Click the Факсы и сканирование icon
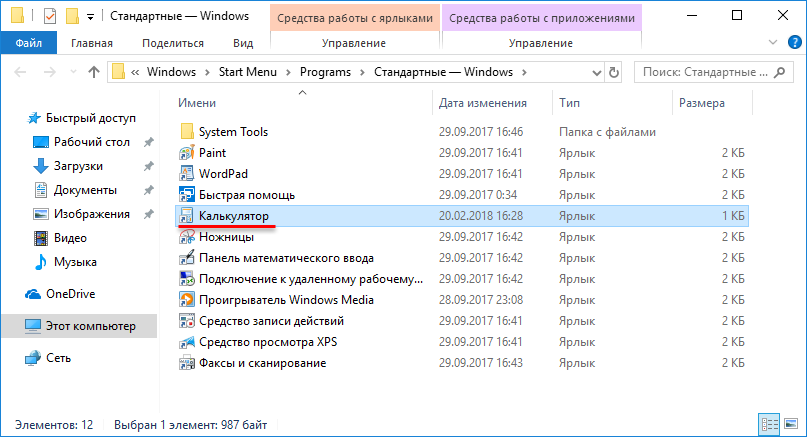This screenshot has width=807, height=437. (x=186, y=363)
